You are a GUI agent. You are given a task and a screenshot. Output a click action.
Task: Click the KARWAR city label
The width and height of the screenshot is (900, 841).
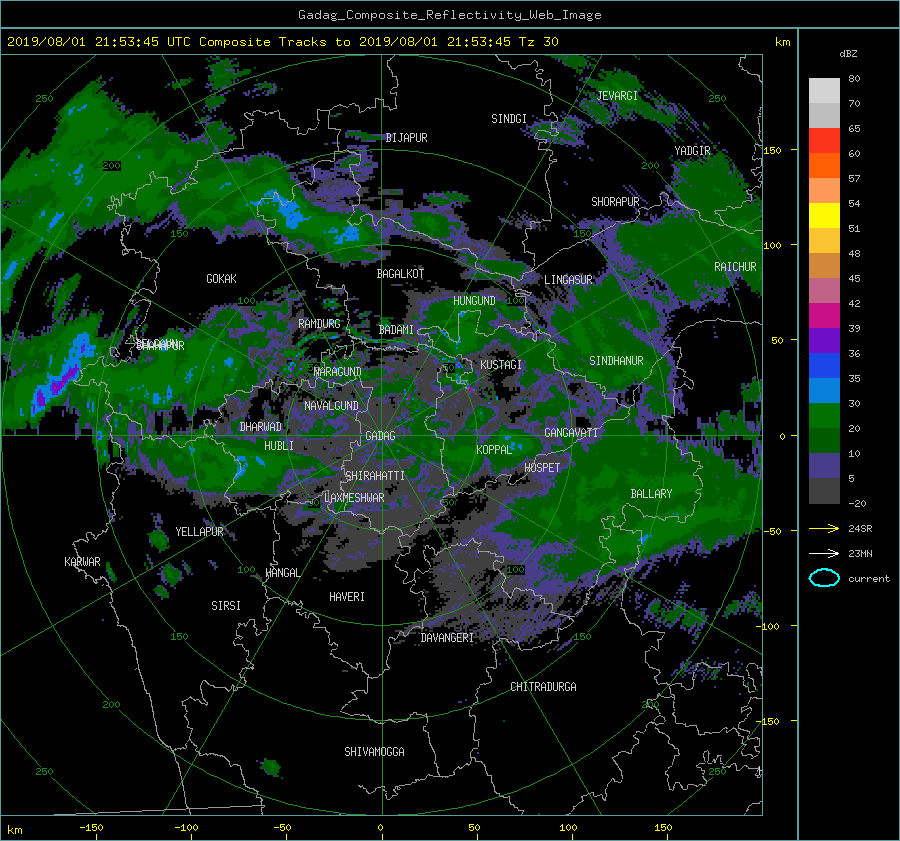click(82, 562)
